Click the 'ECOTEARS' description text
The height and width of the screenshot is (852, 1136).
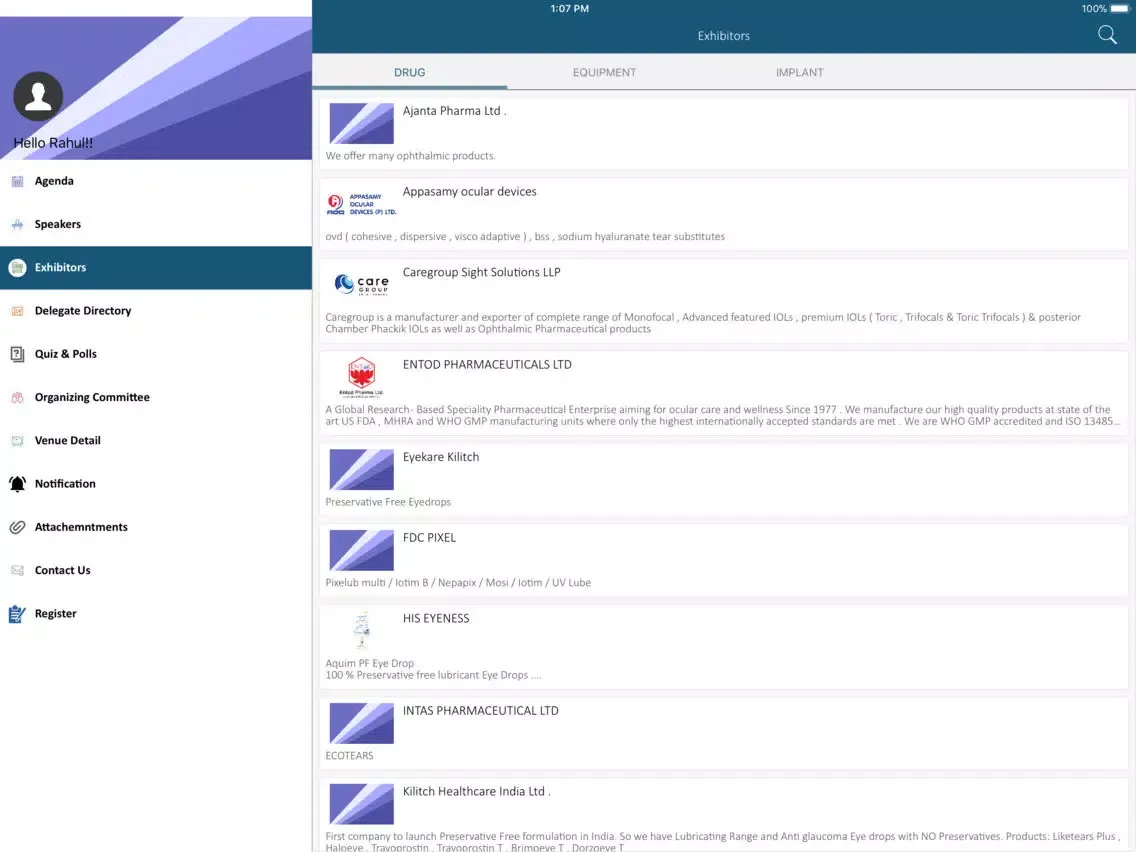tap(349, 756)
